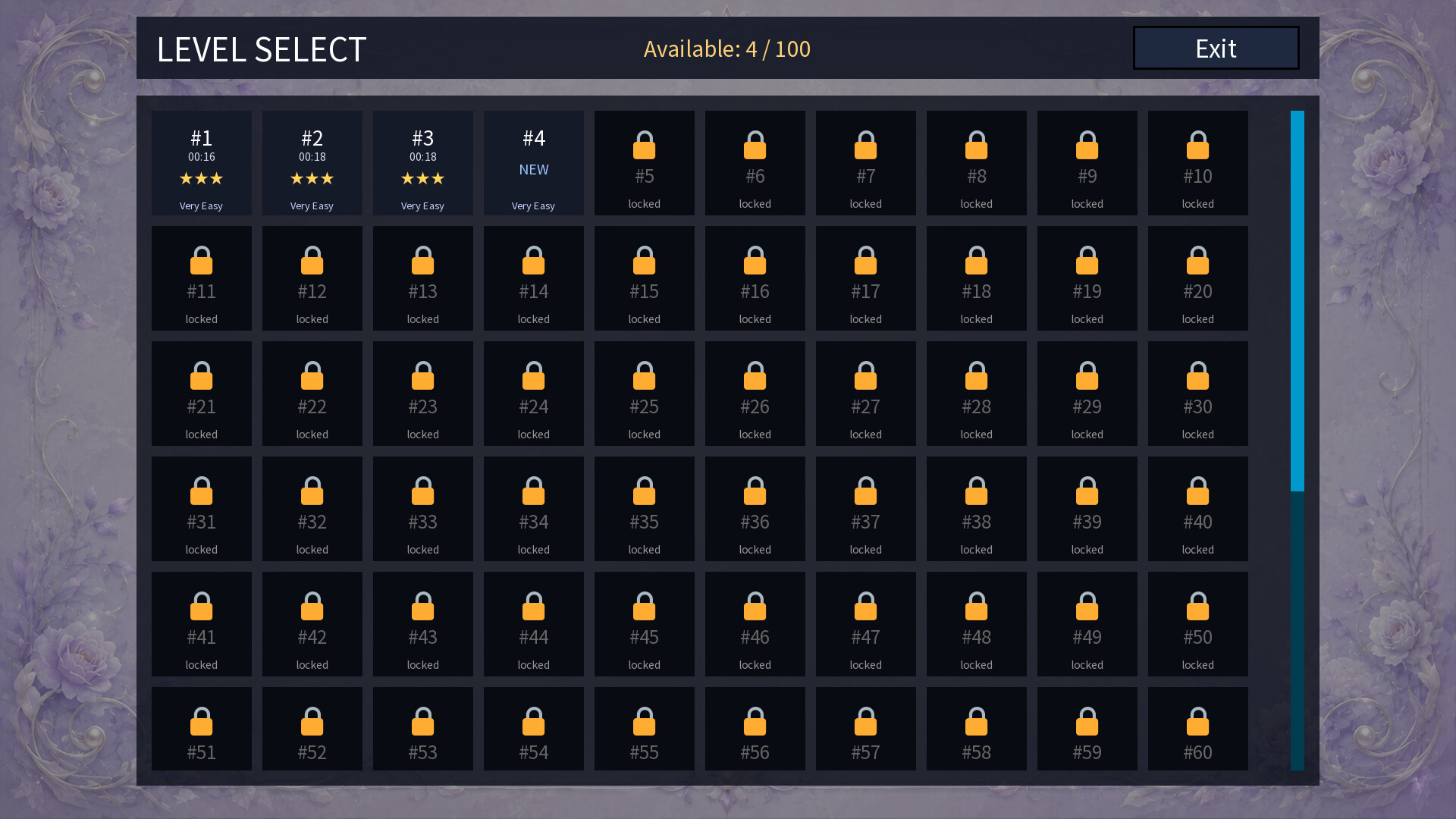This screenshot has height=819, width=1456.
Task: Click the #40 level number label
Action: pyautogui.click(x=1198, y=522)
